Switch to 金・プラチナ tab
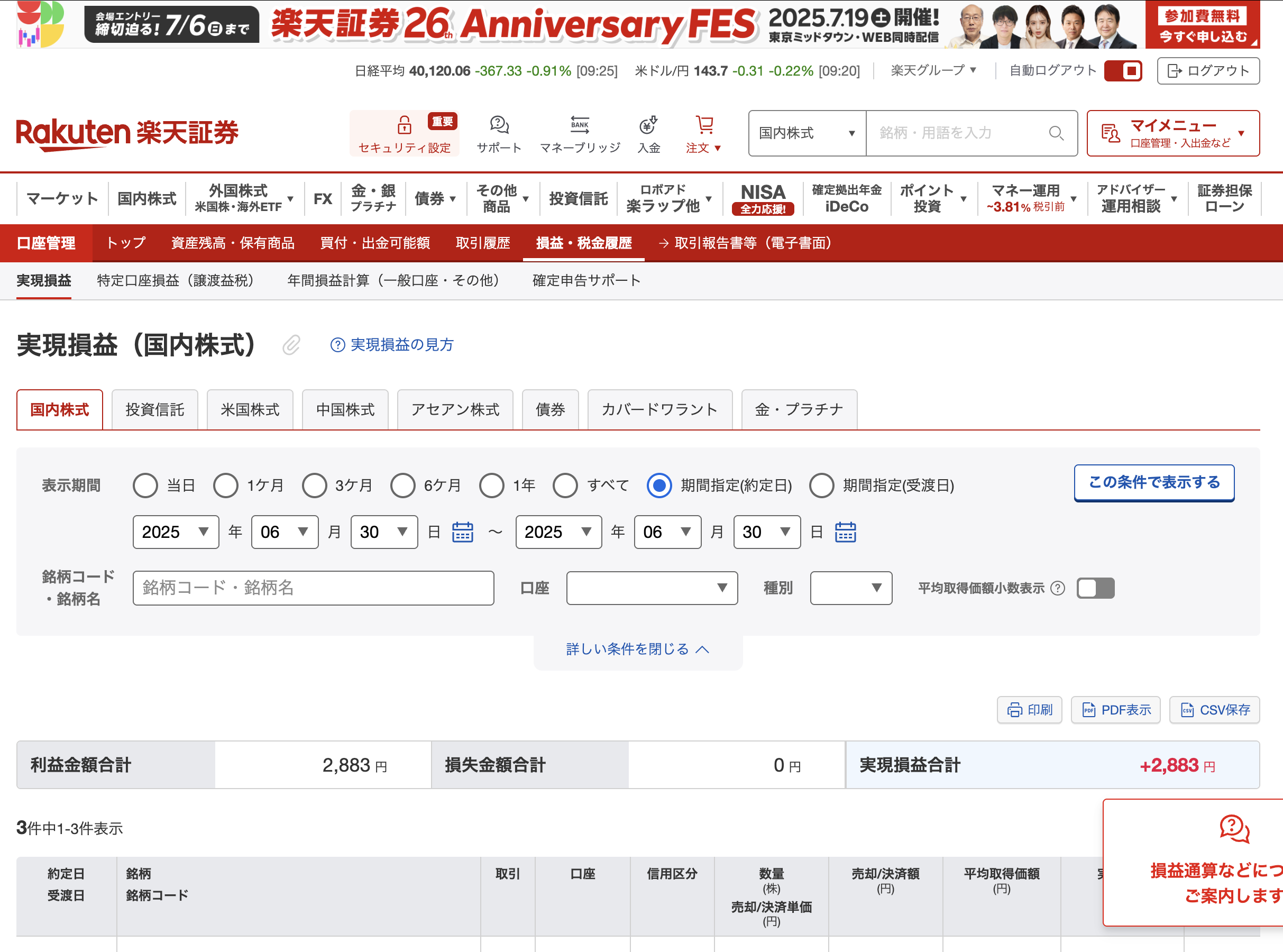The image size is (1283, 952). pyautogui.click(x=799, y=410)
